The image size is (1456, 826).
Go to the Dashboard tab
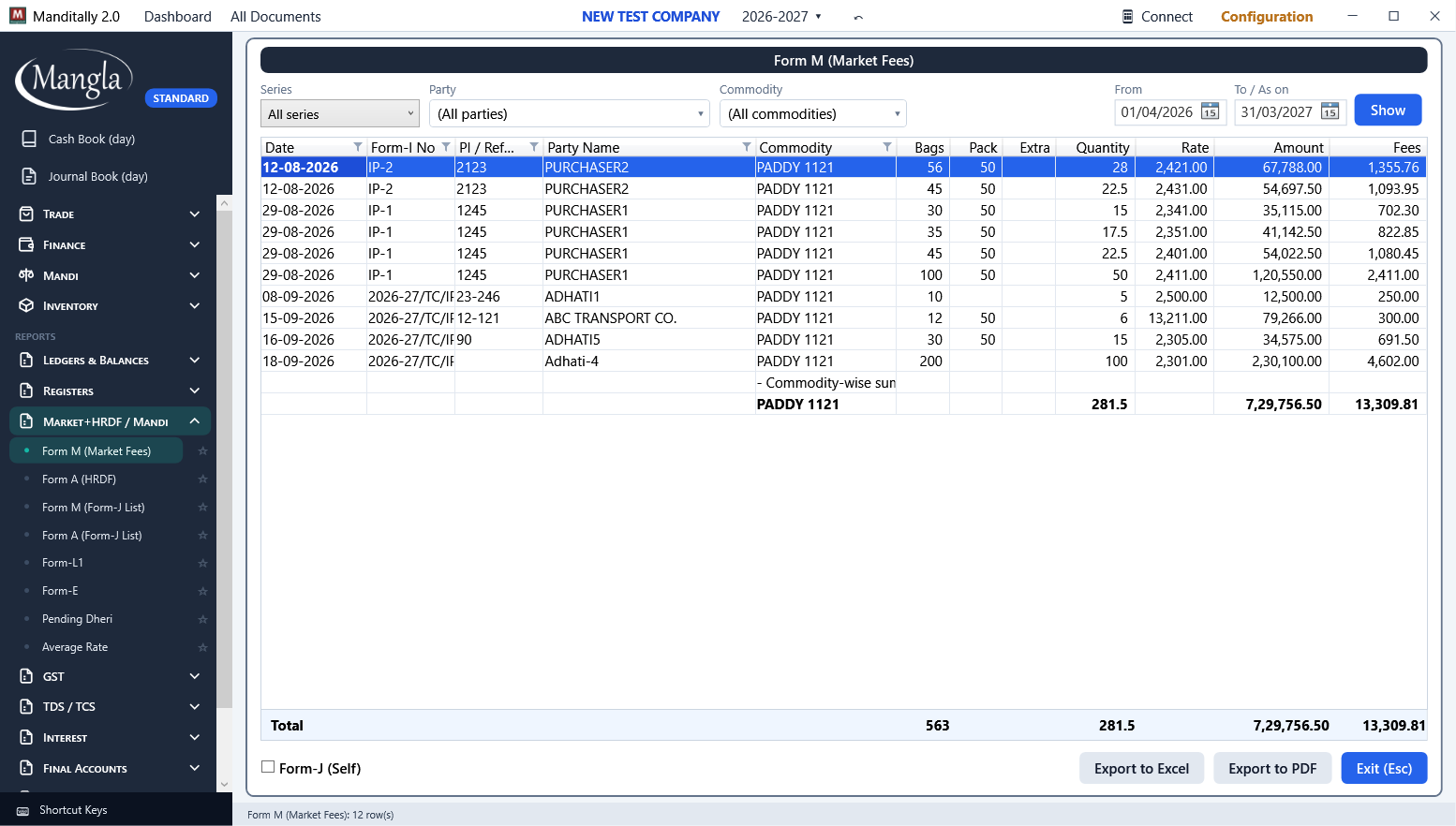[178, 17]
